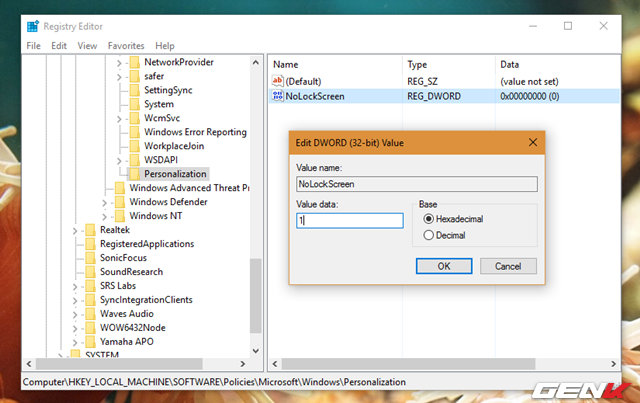The height and width of the screenshot is (403, 640).
Task: Click the NetworkProvider folder icon
Action: click(x=135, y=62)
